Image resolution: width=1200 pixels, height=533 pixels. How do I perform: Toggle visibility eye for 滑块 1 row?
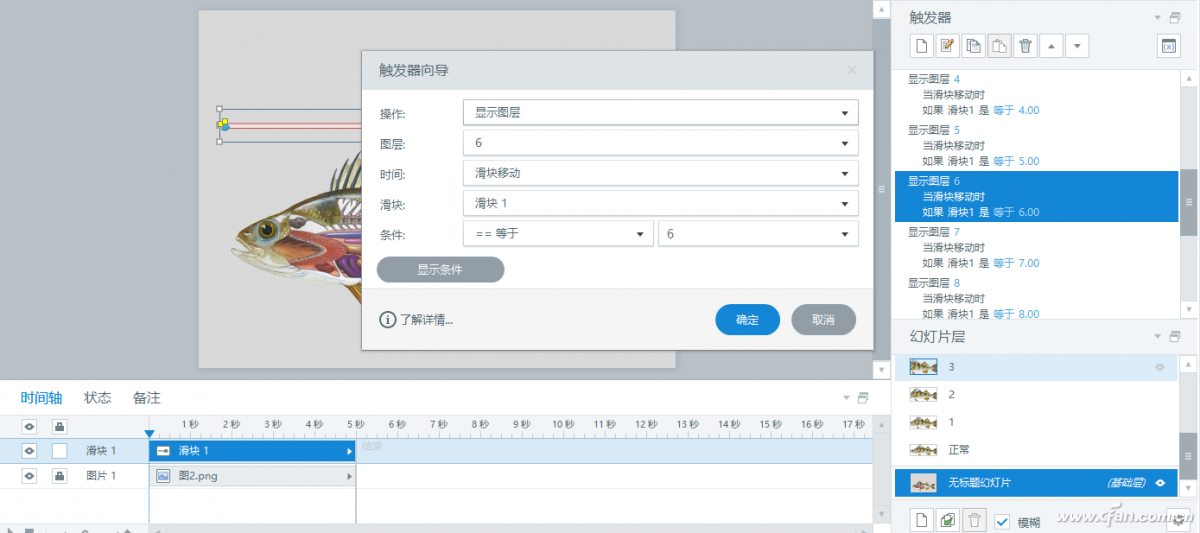29,451
